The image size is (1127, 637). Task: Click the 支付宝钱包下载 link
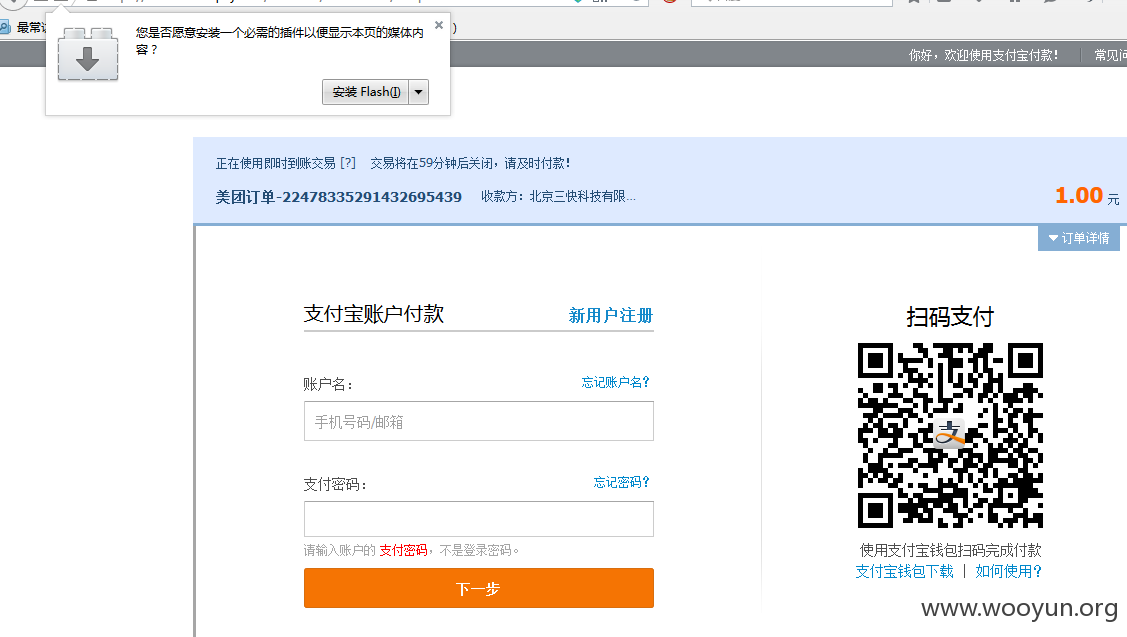click(x=904, y=572)
